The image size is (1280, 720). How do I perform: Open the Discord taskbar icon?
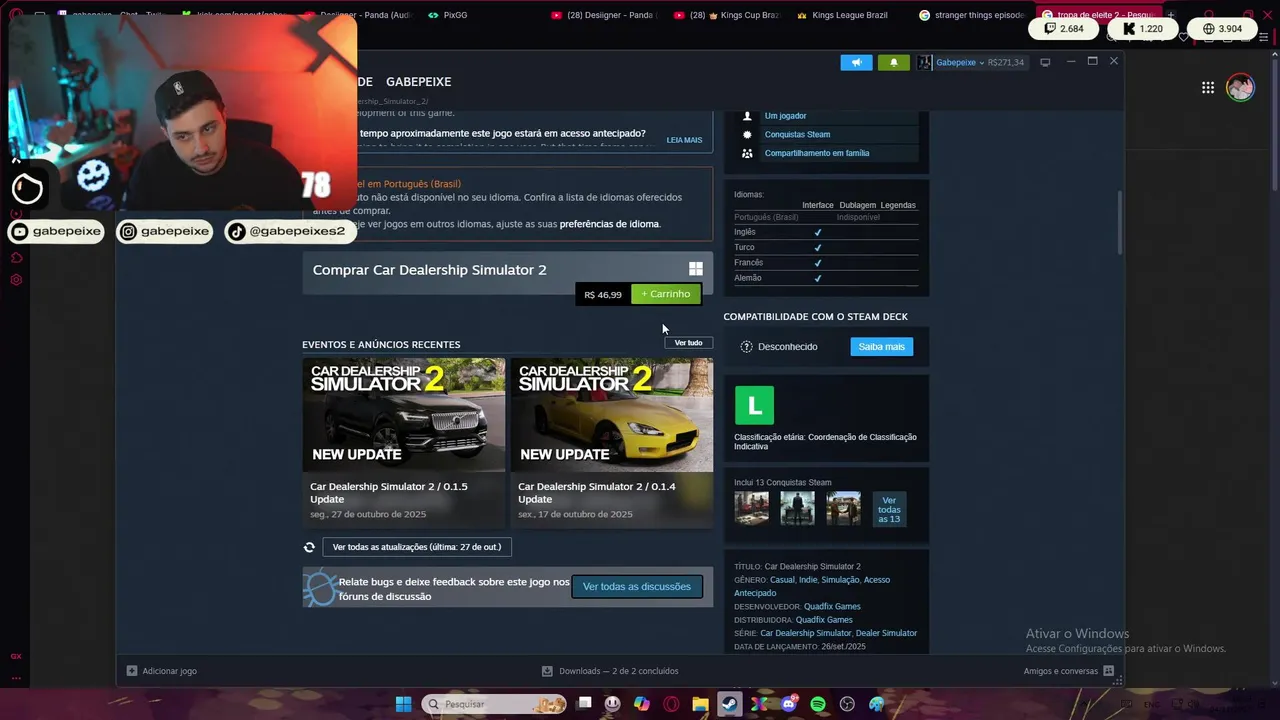pyautogui.click(x=789, y=704)
